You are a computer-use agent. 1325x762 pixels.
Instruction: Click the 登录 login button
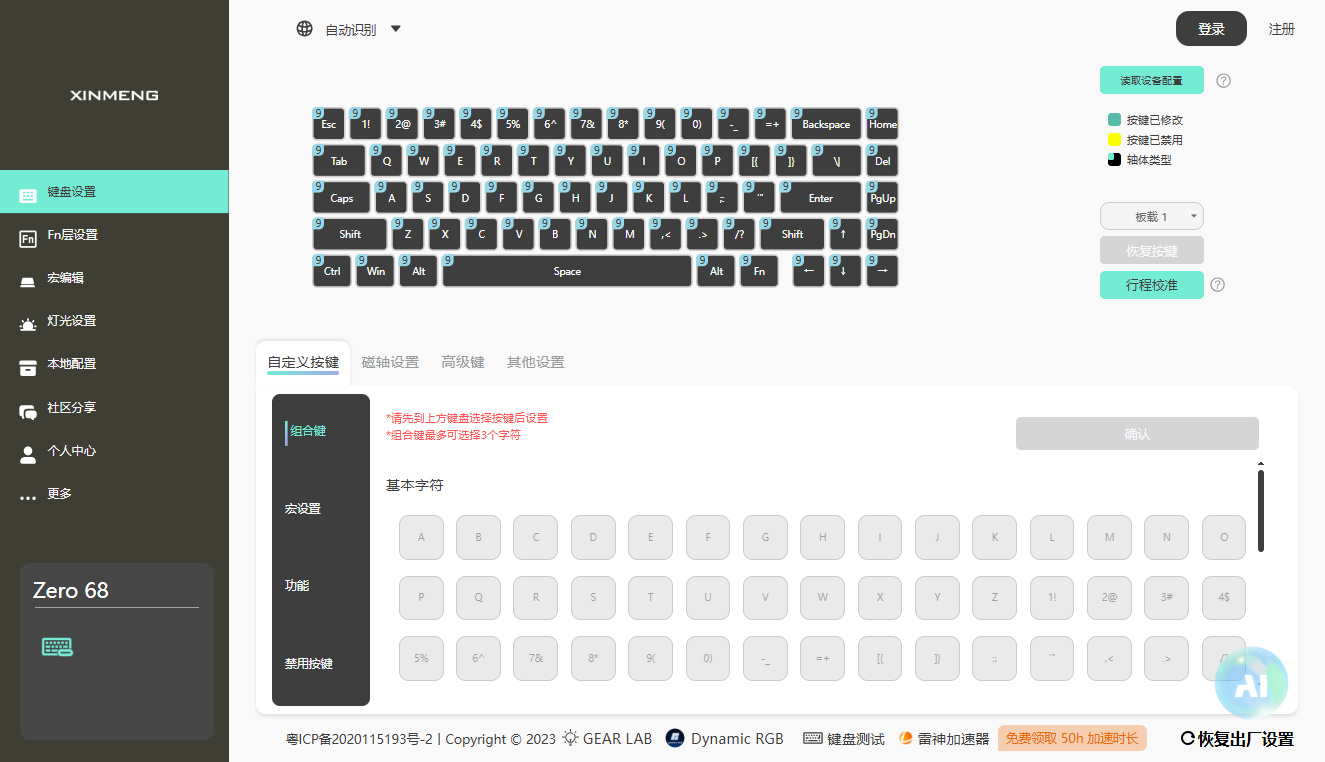(1211, 29)
